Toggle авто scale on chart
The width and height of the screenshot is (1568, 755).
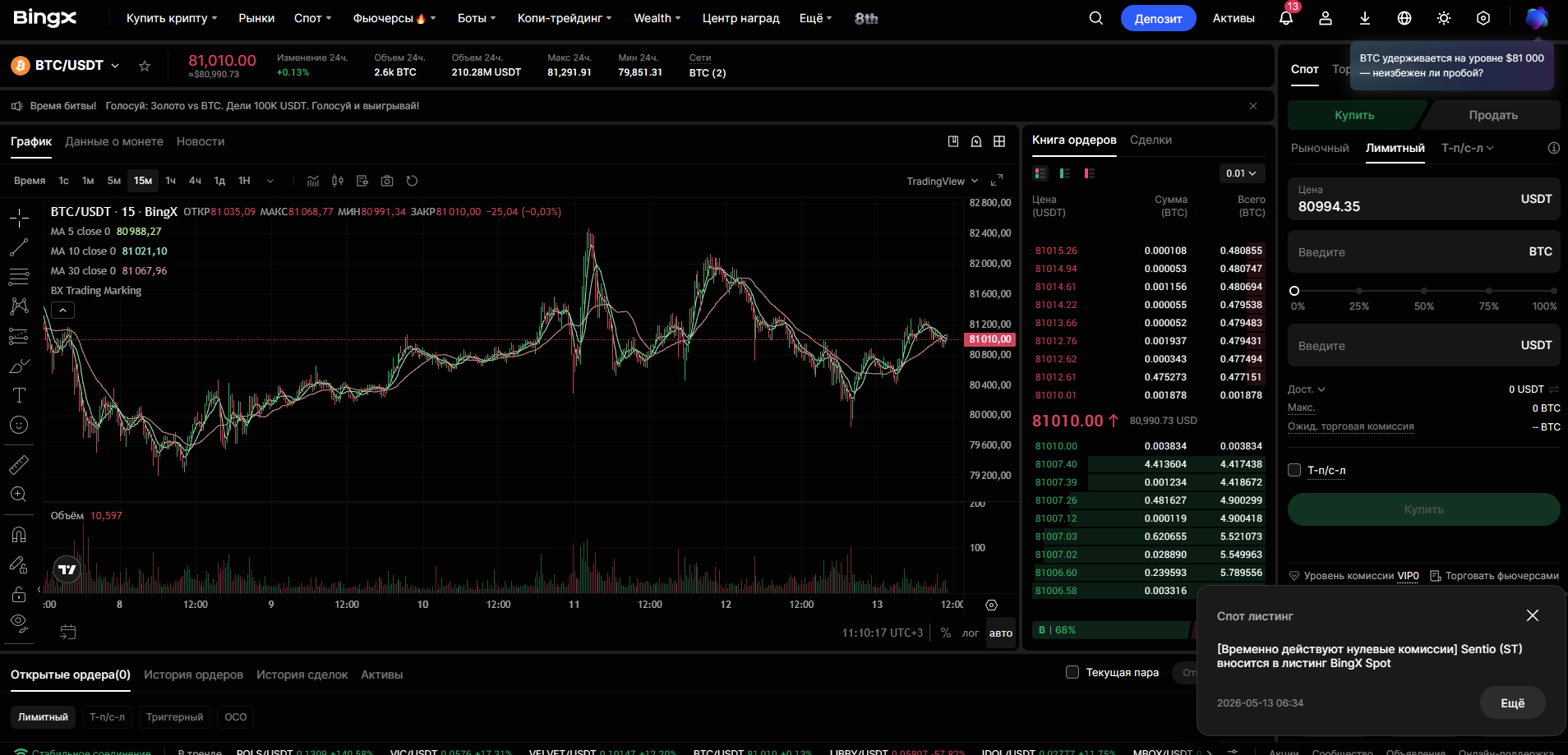[x=1001, y=633]
